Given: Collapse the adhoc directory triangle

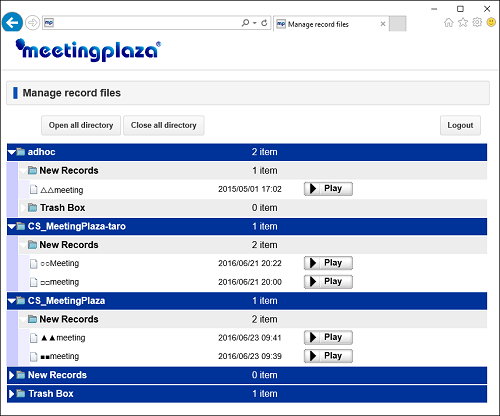Looking at the screenshot, I should (11, 152).
